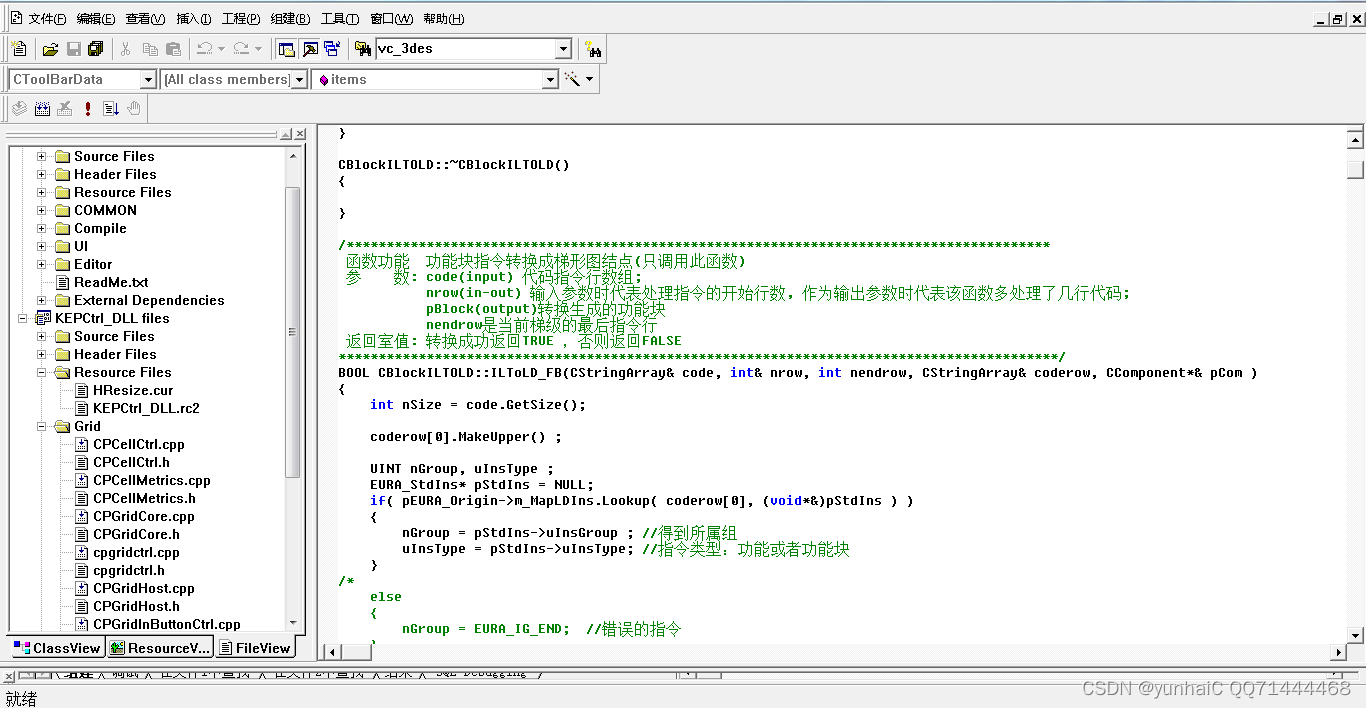The height and width of the screenshot is (708, 1366).
Task: Open the 窗口(W) menu
Action: (391, 19)
